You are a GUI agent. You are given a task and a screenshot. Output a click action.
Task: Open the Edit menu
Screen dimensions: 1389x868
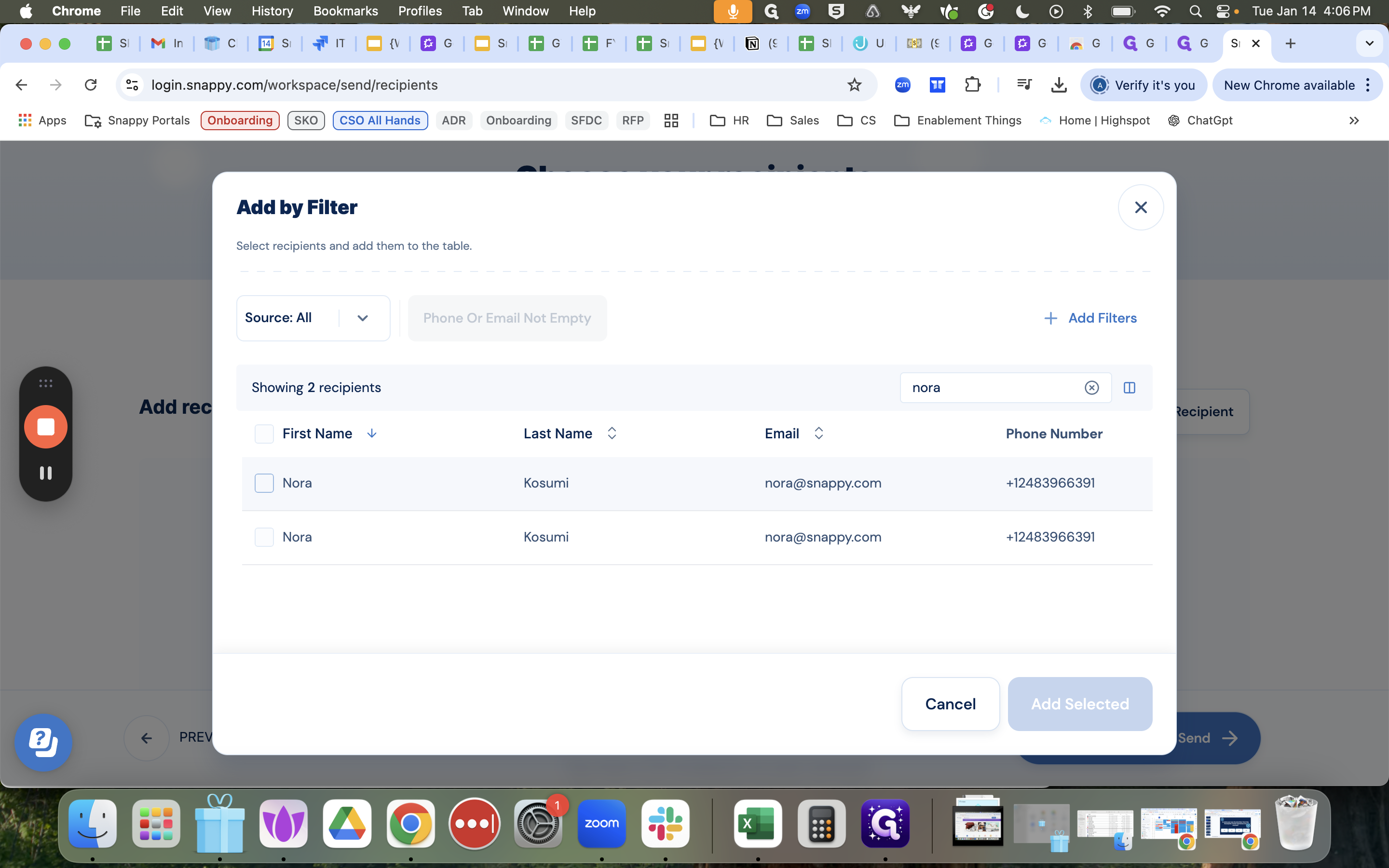click(172, 12)
